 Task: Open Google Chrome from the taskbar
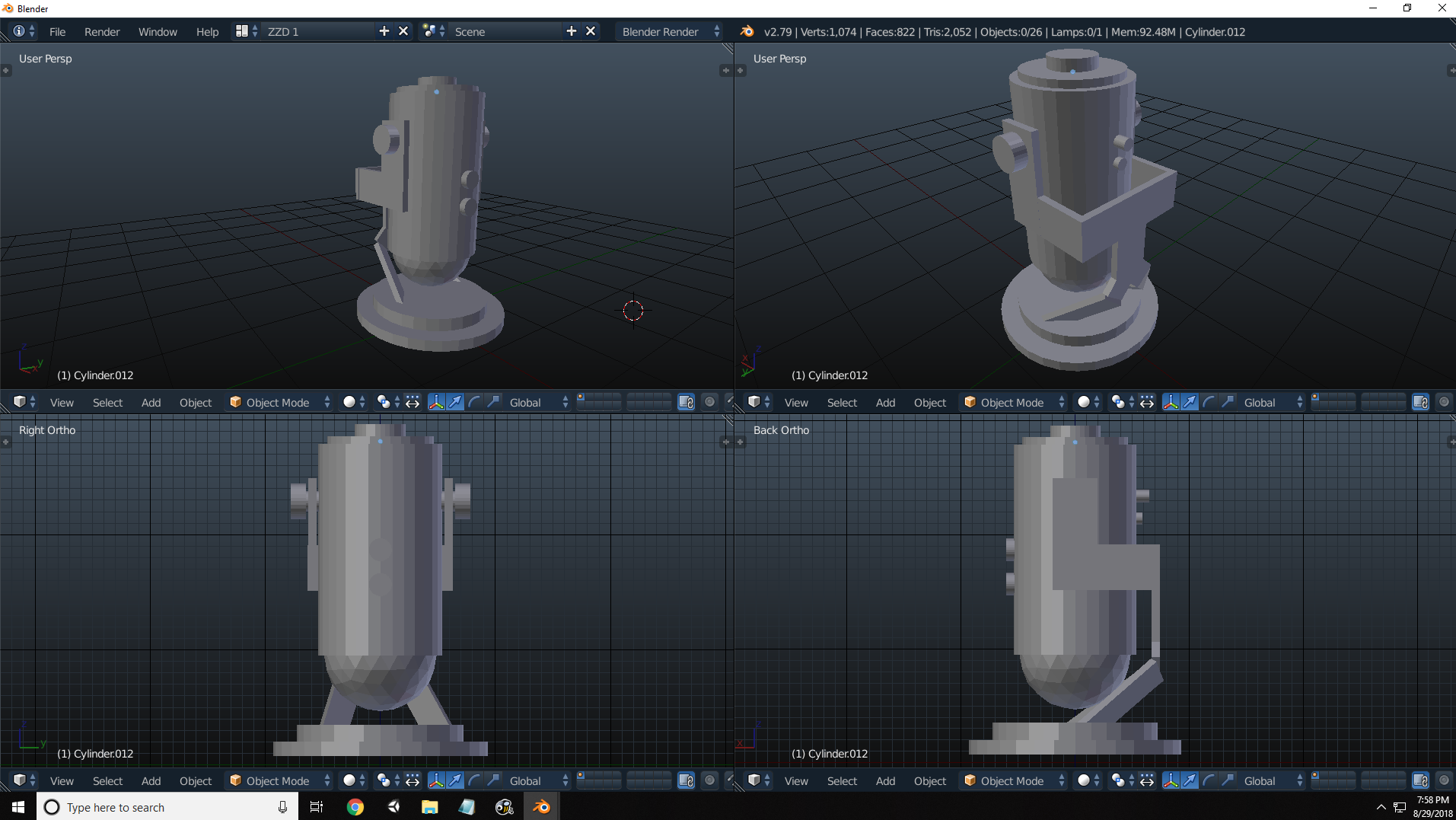coord(355,806)
